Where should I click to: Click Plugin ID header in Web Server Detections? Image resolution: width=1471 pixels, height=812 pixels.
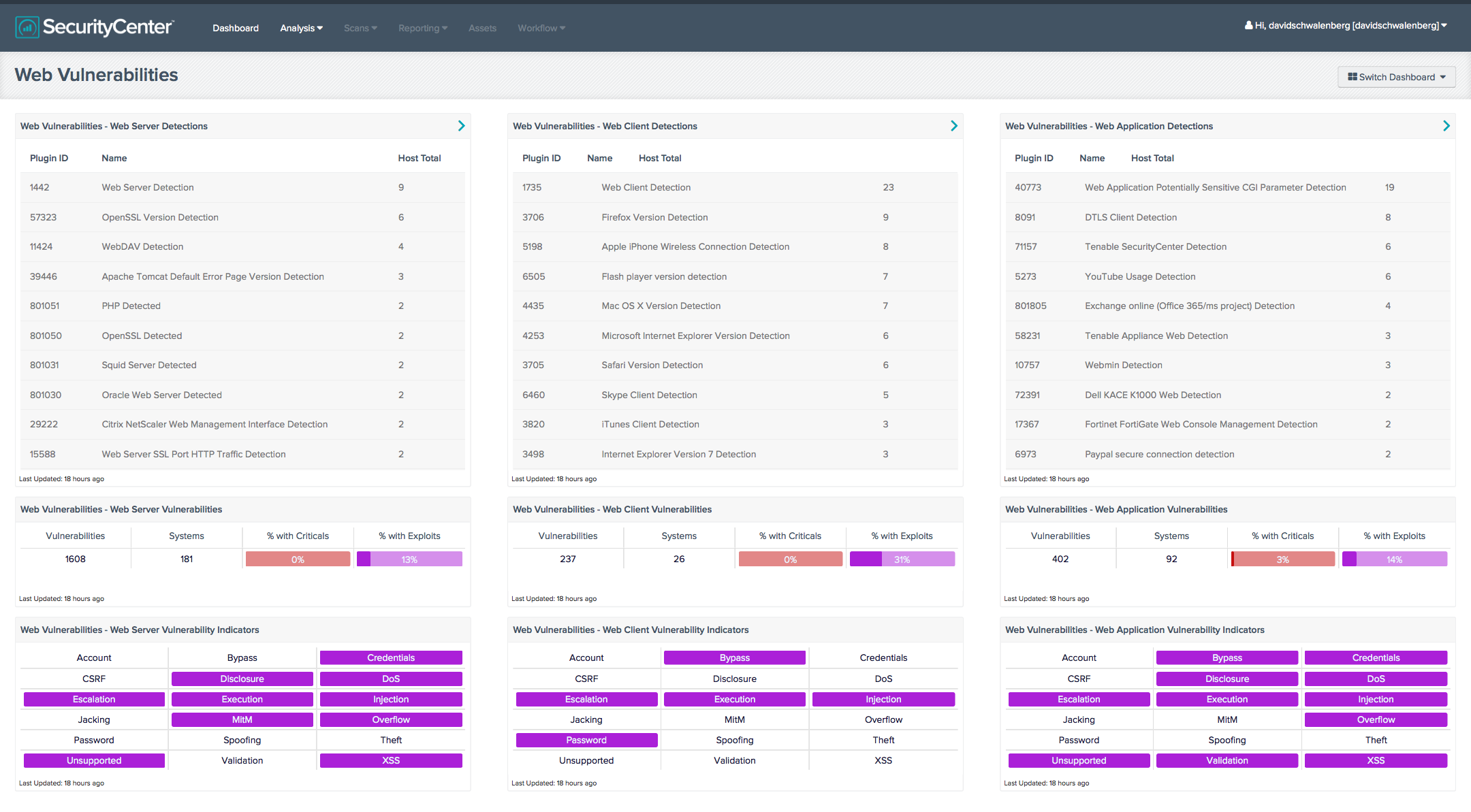[x=49, y=158]
